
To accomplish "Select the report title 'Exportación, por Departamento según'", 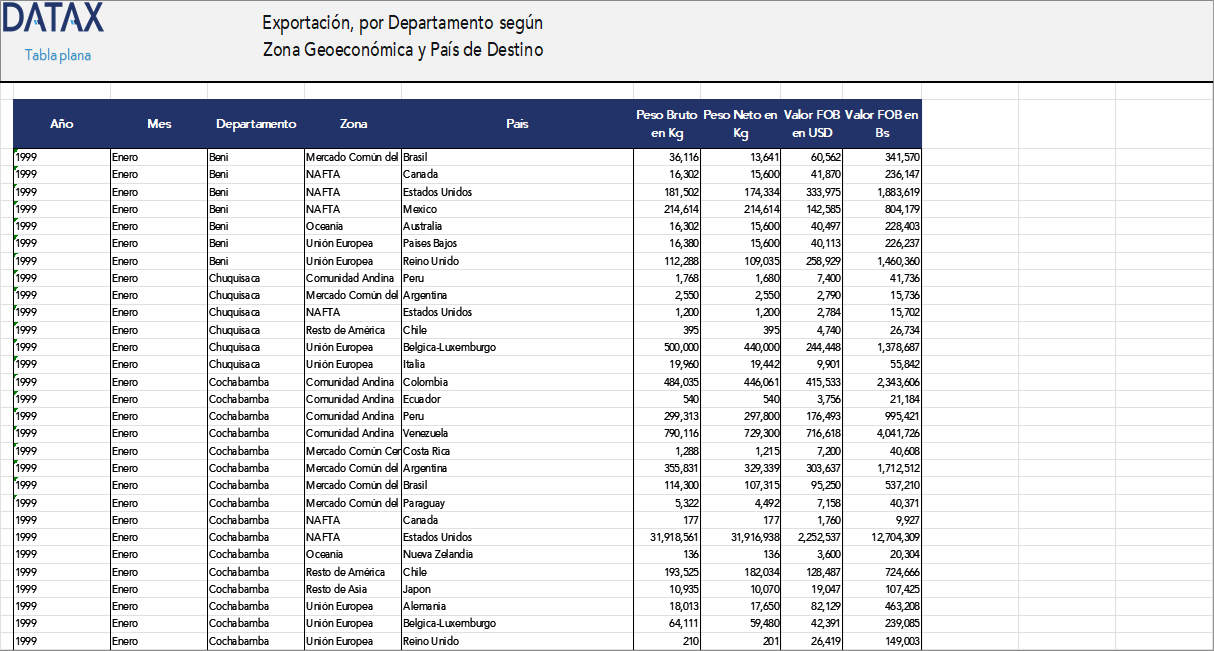I will pos(403,22).
